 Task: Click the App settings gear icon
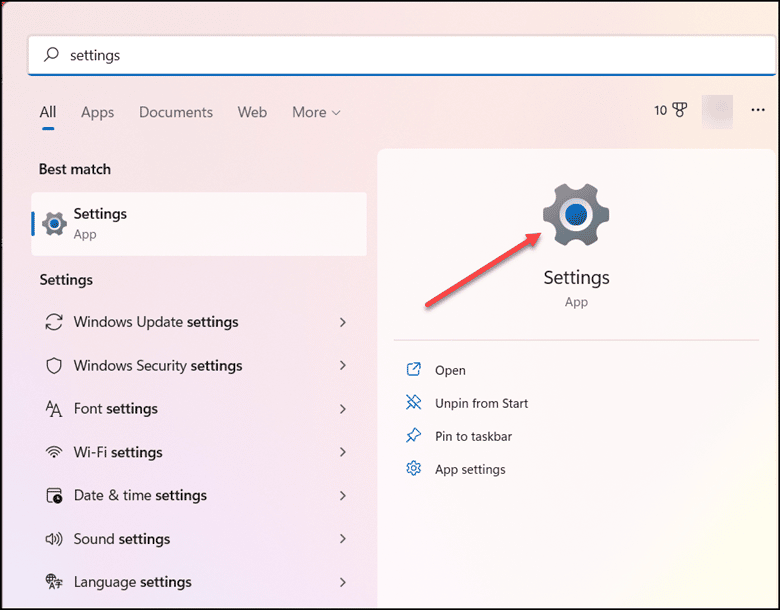point(413,468)
